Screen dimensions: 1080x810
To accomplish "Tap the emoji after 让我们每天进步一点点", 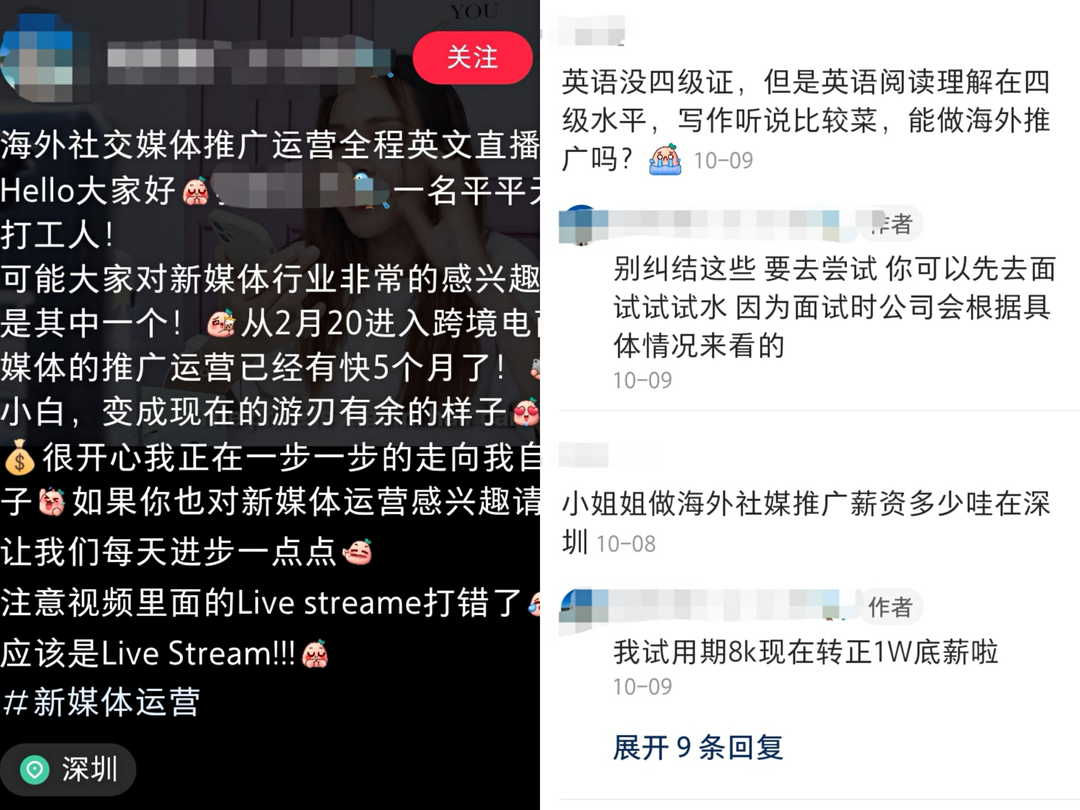I will click(357, 552).
